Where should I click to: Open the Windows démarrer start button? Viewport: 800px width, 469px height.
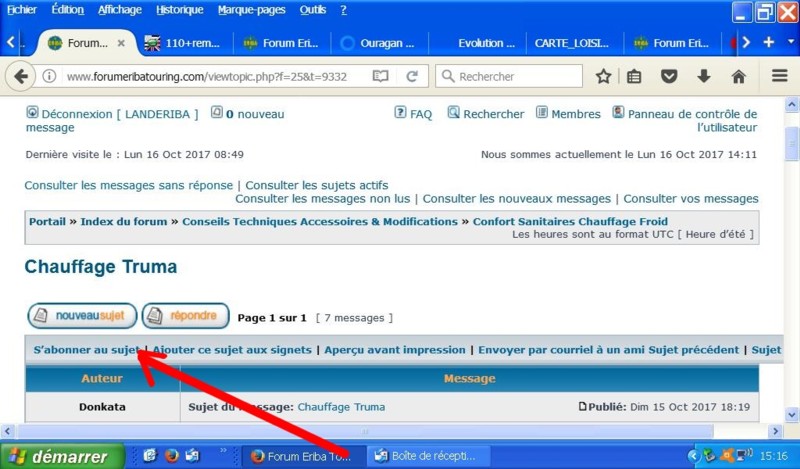[x=60, y=456]
